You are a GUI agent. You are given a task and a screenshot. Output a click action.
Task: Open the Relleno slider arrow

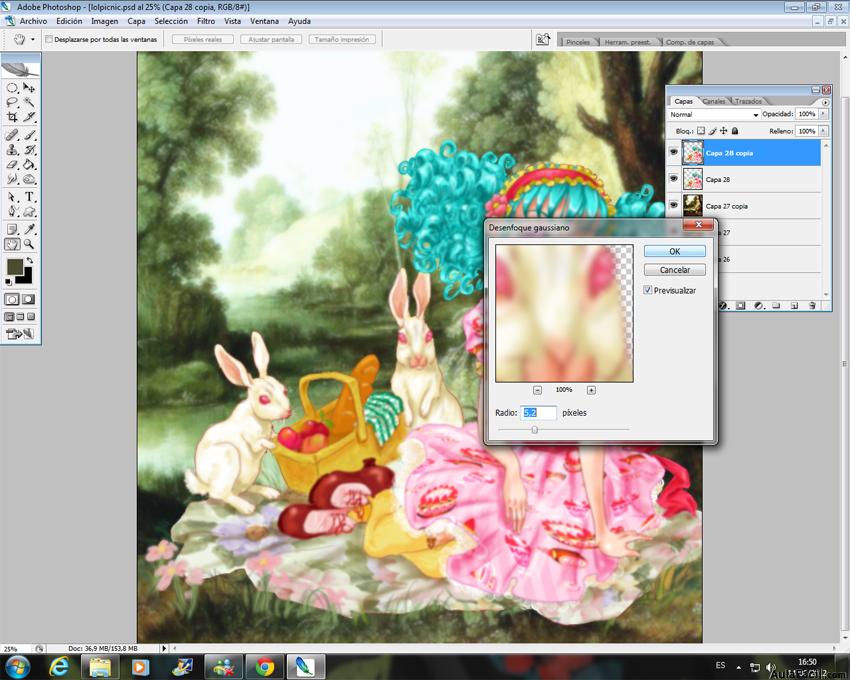coord(823,131)
